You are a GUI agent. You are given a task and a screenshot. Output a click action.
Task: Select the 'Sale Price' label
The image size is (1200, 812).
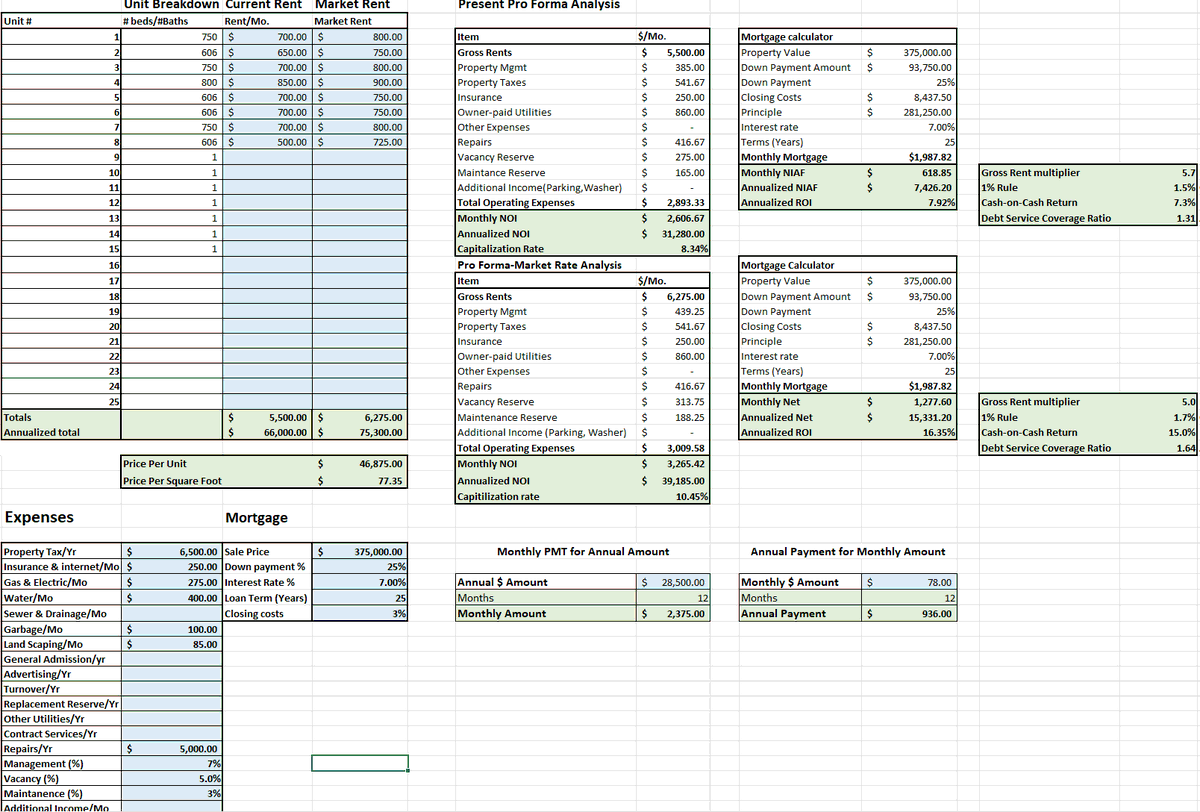coord(248,551)
